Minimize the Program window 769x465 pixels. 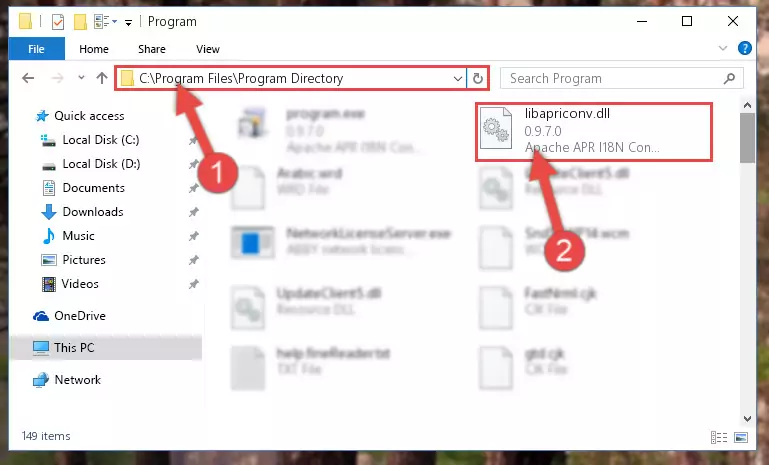coord(642,22)
